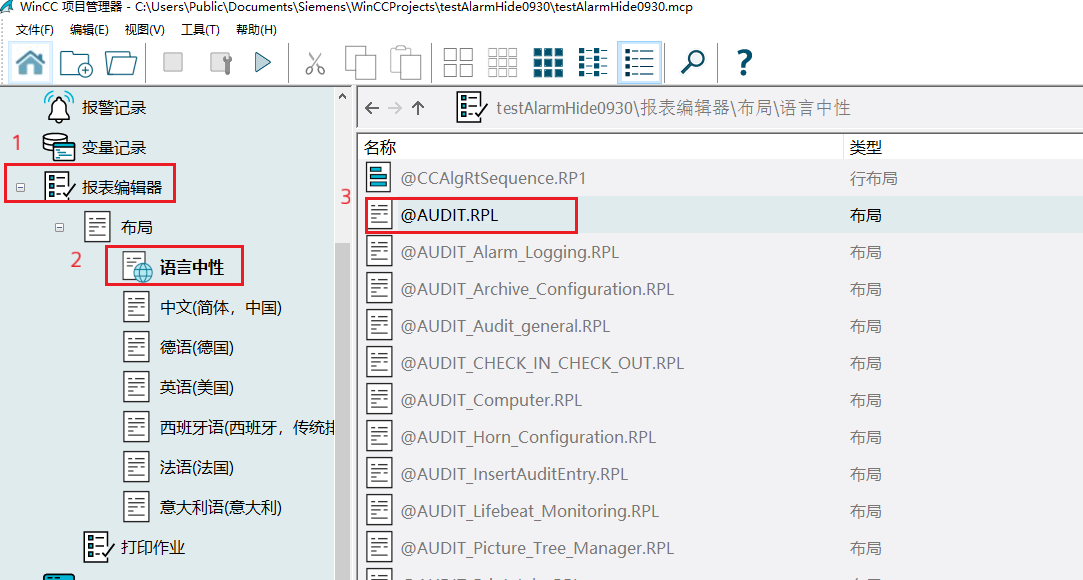Open a WinCC project with the folder icon
Viewport: 1083px width, 580px height.
(x=119, y=62)
